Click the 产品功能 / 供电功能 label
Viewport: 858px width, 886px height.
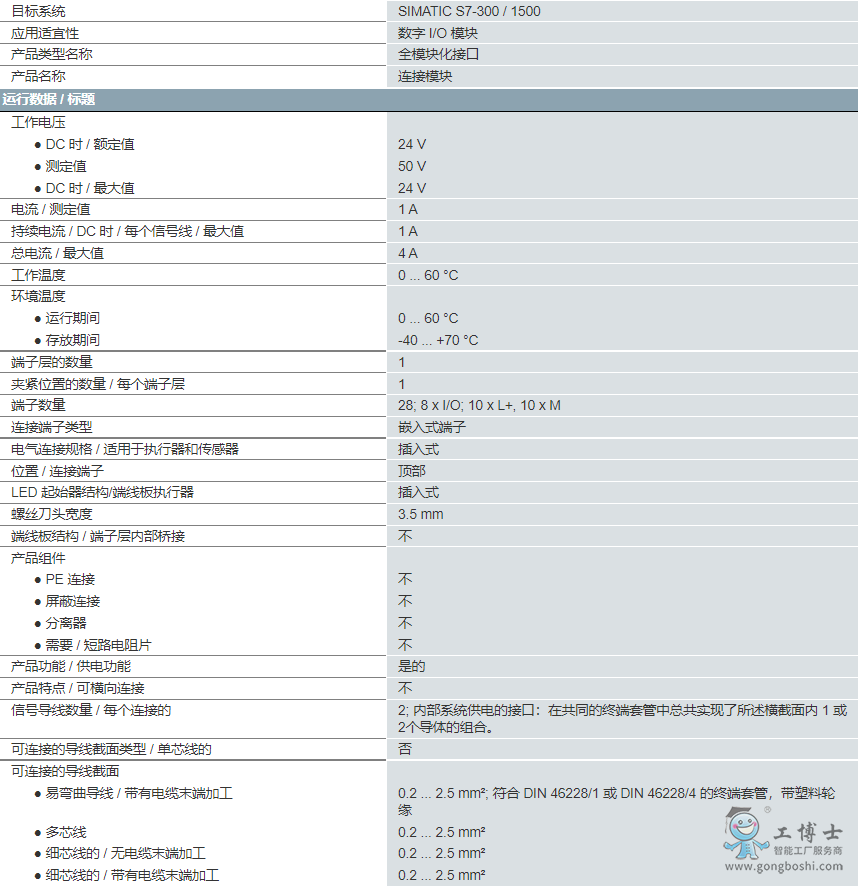(71, 666)
